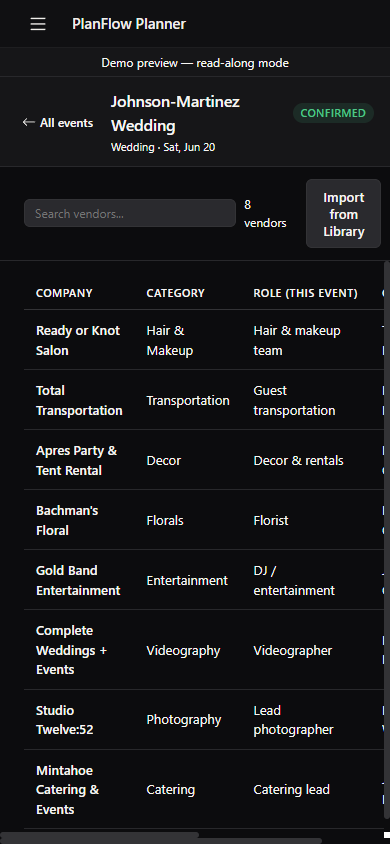Click the Transportation category cell

pos(188,400)
